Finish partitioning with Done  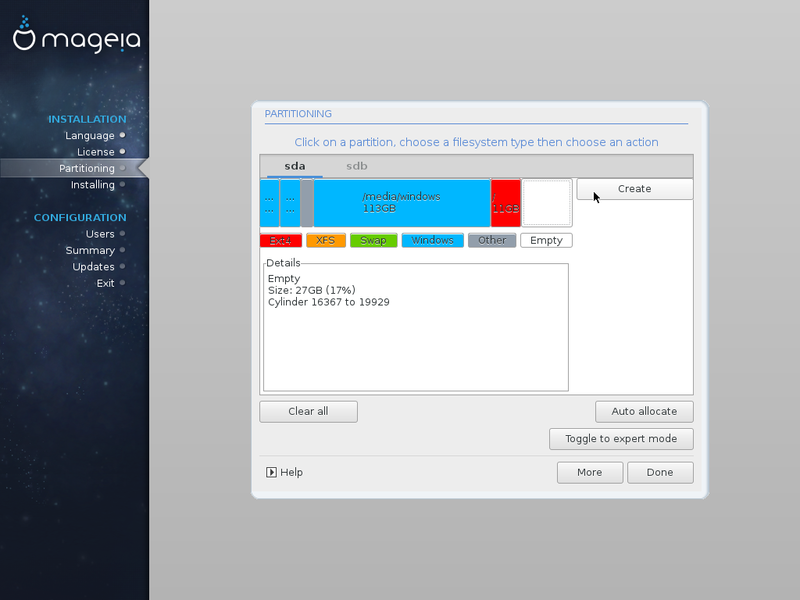click(660, 472)
